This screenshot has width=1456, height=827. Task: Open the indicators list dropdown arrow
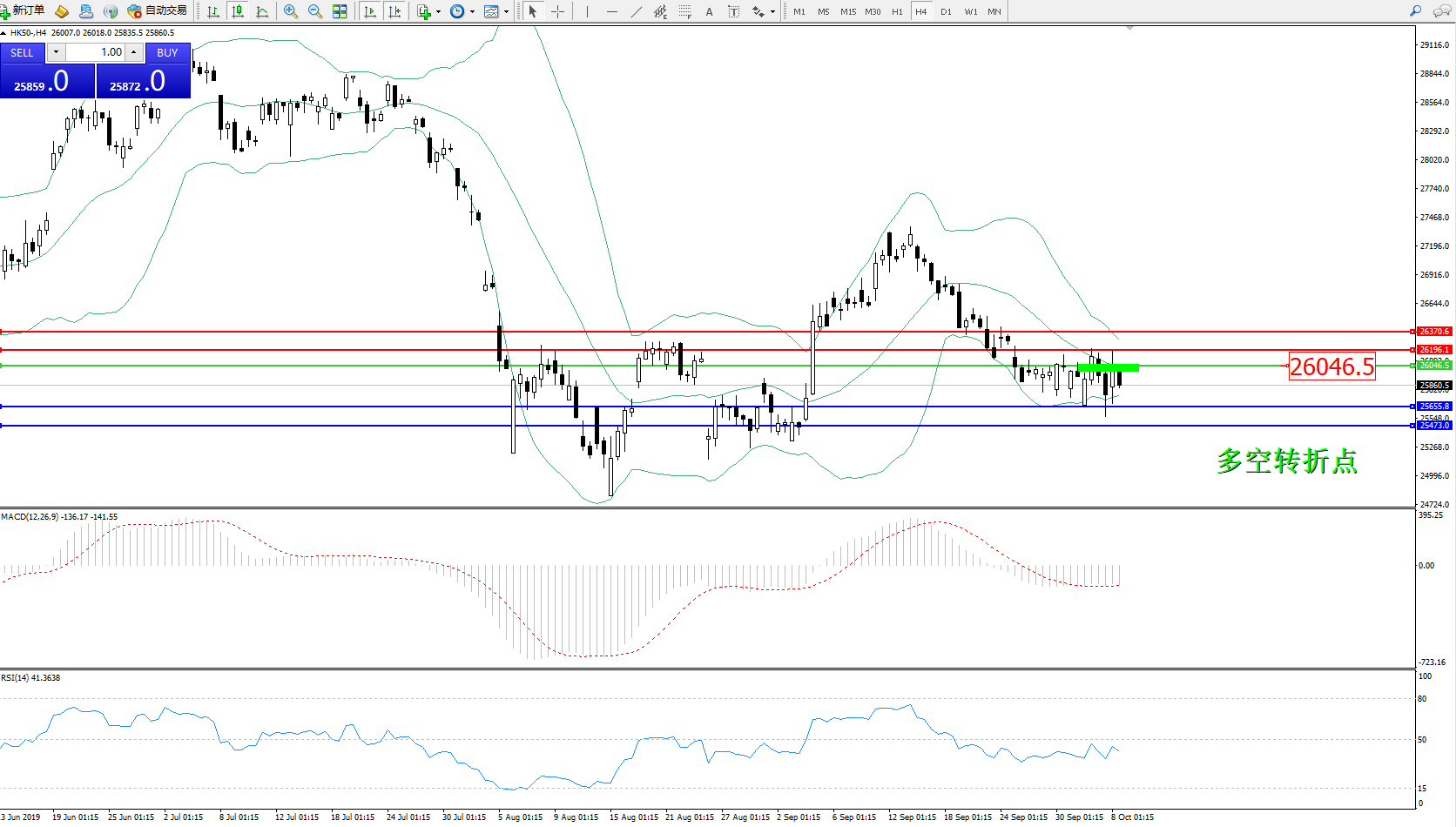[438, 12]
